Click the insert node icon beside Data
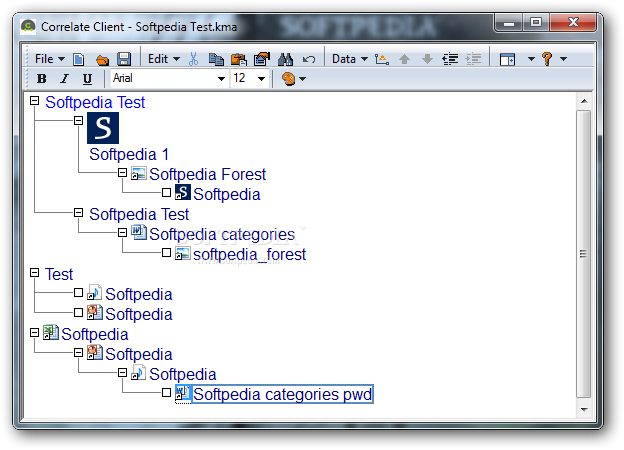This screenshot has height=450, width=624. pyautogui.click(x=382, y=59)
